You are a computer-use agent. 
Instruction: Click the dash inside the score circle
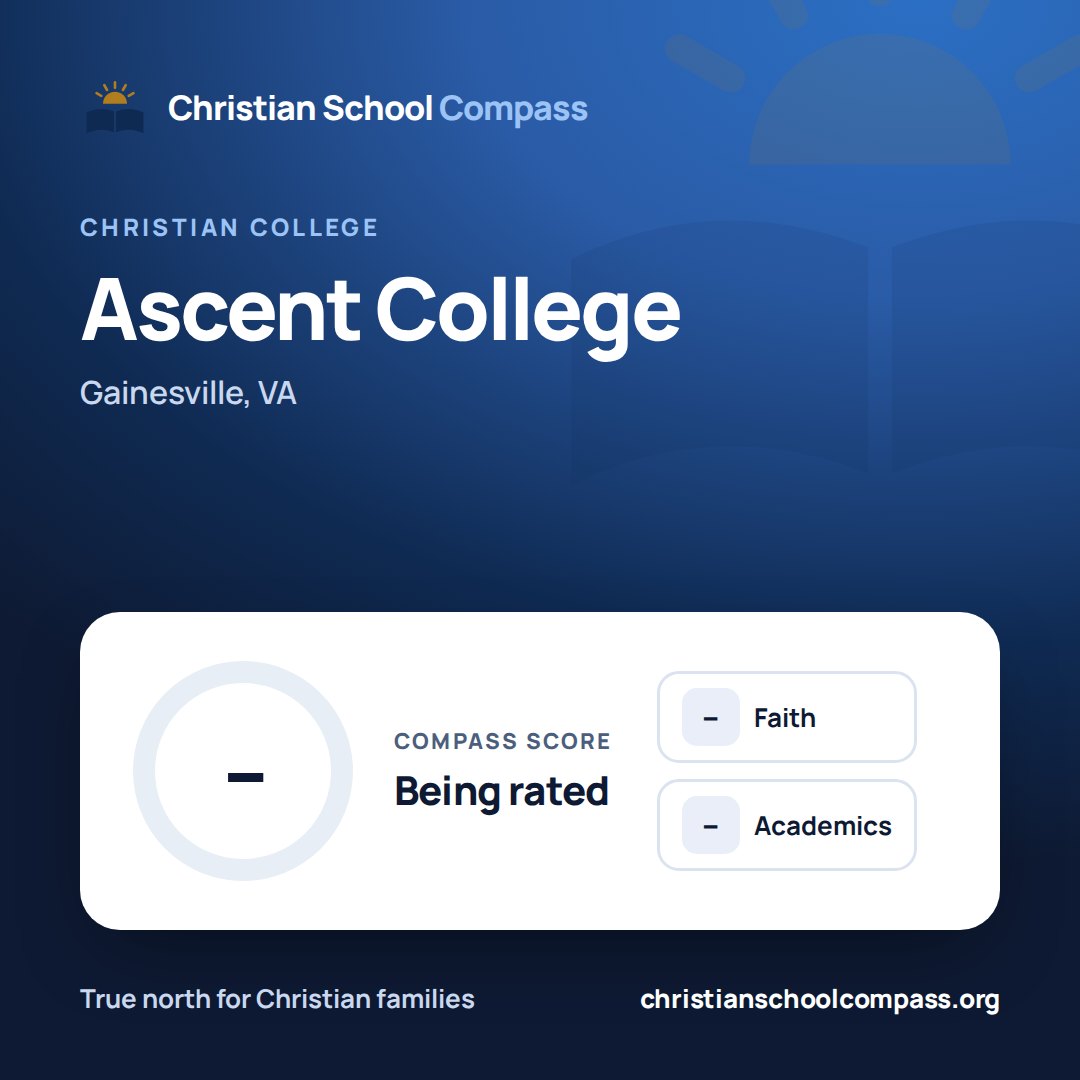[245, 778]
